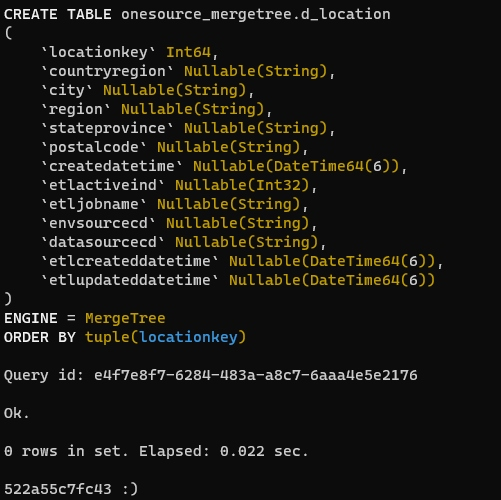Click the `etljobname` column name

[x=94, y=204]
